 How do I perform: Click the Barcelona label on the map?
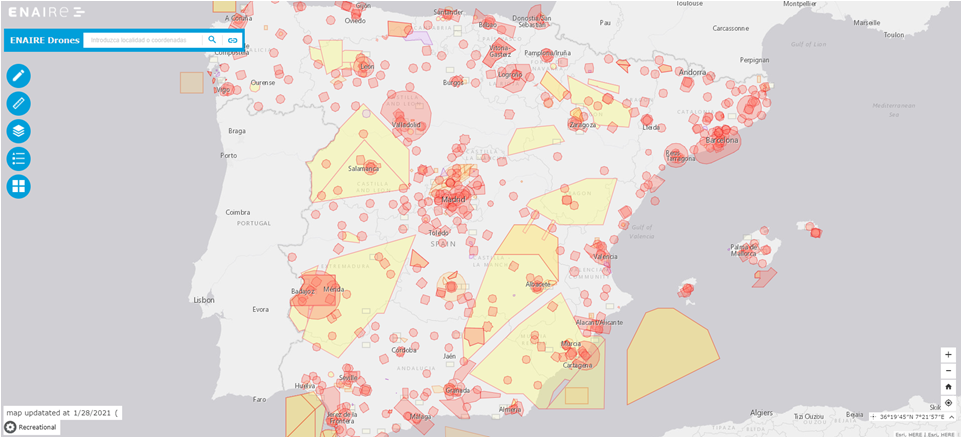click(722, 140)
